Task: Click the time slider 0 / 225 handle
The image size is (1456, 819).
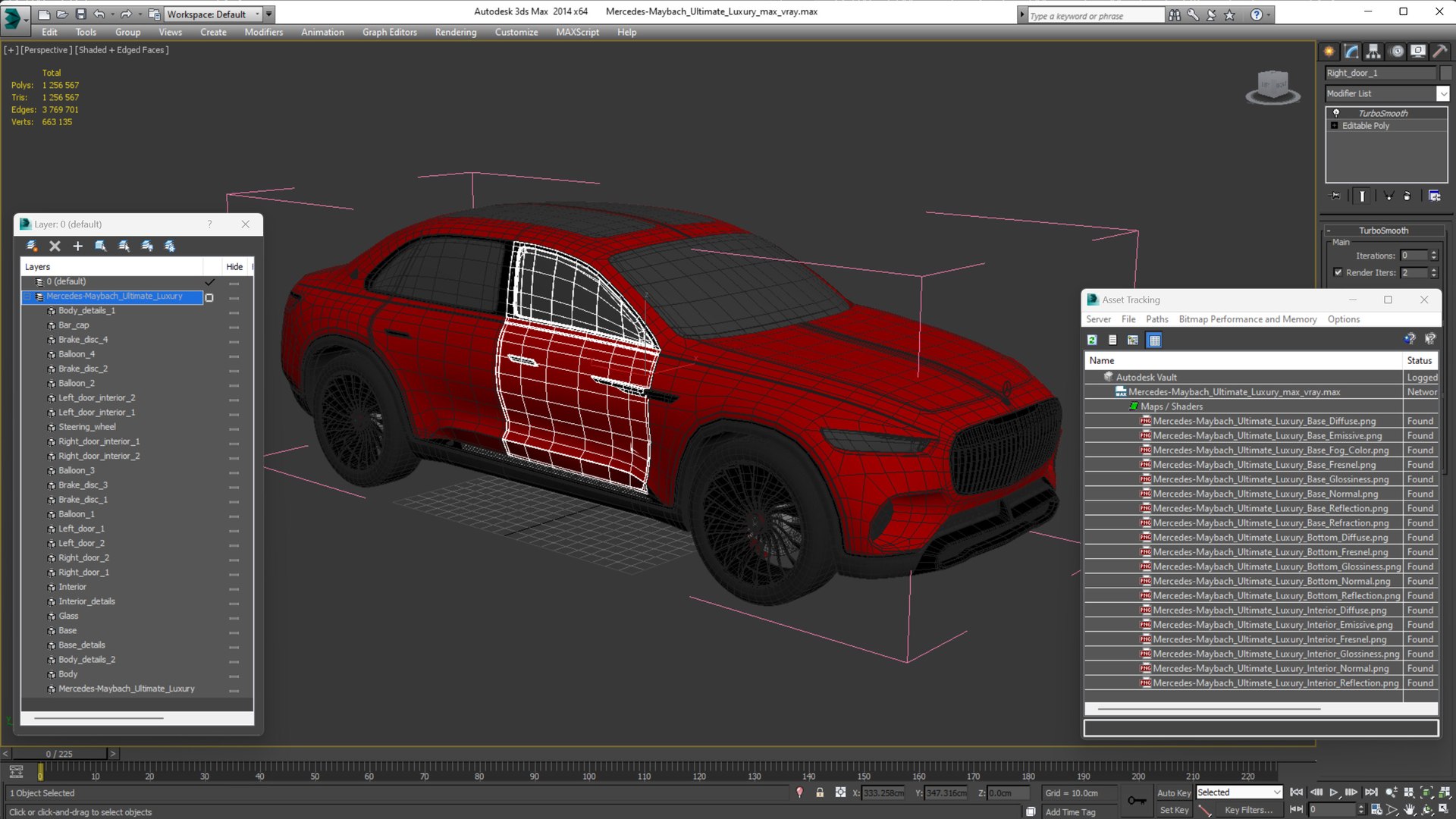Action: (59, 754)
